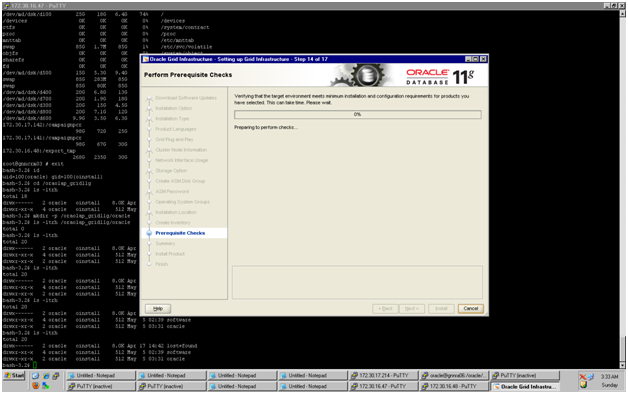Click the PuTTY window title bar icon
The width and height of the screenshot is (628, 394).
pyautogui.click(x=6, y=6)
